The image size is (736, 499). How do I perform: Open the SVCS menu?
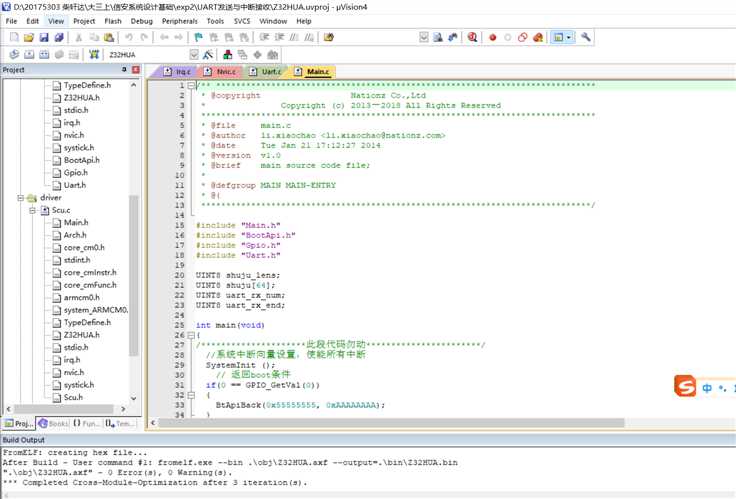coord(242,21)
